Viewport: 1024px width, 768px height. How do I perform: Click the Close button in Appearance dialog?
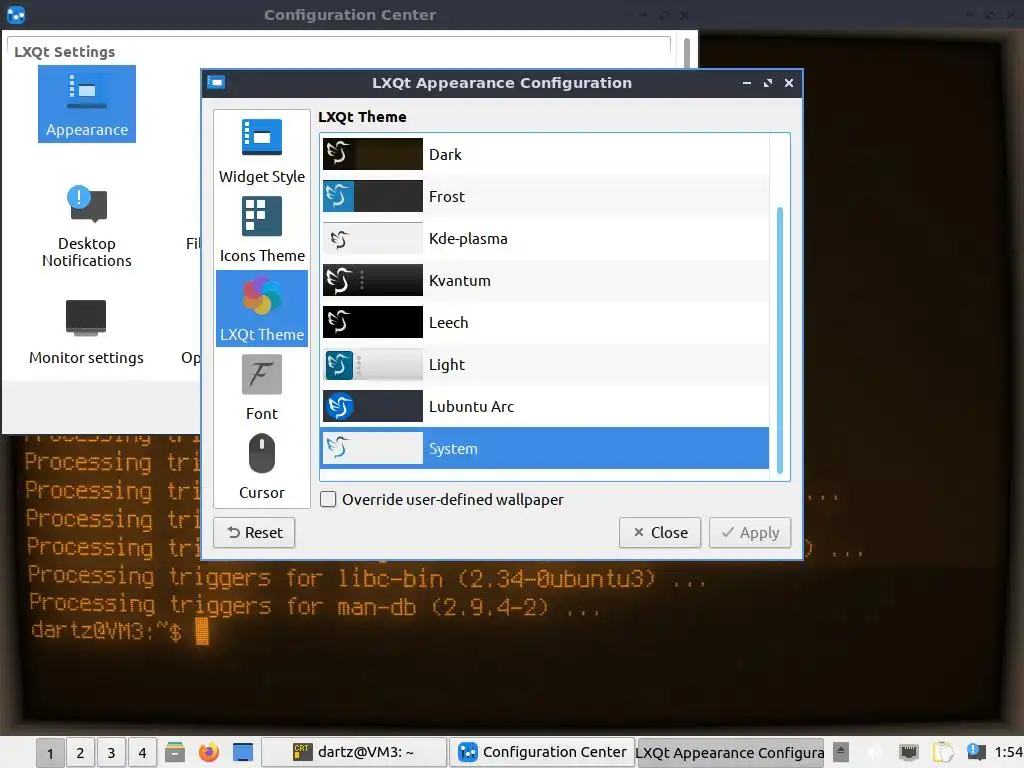(x=660, y=533)
